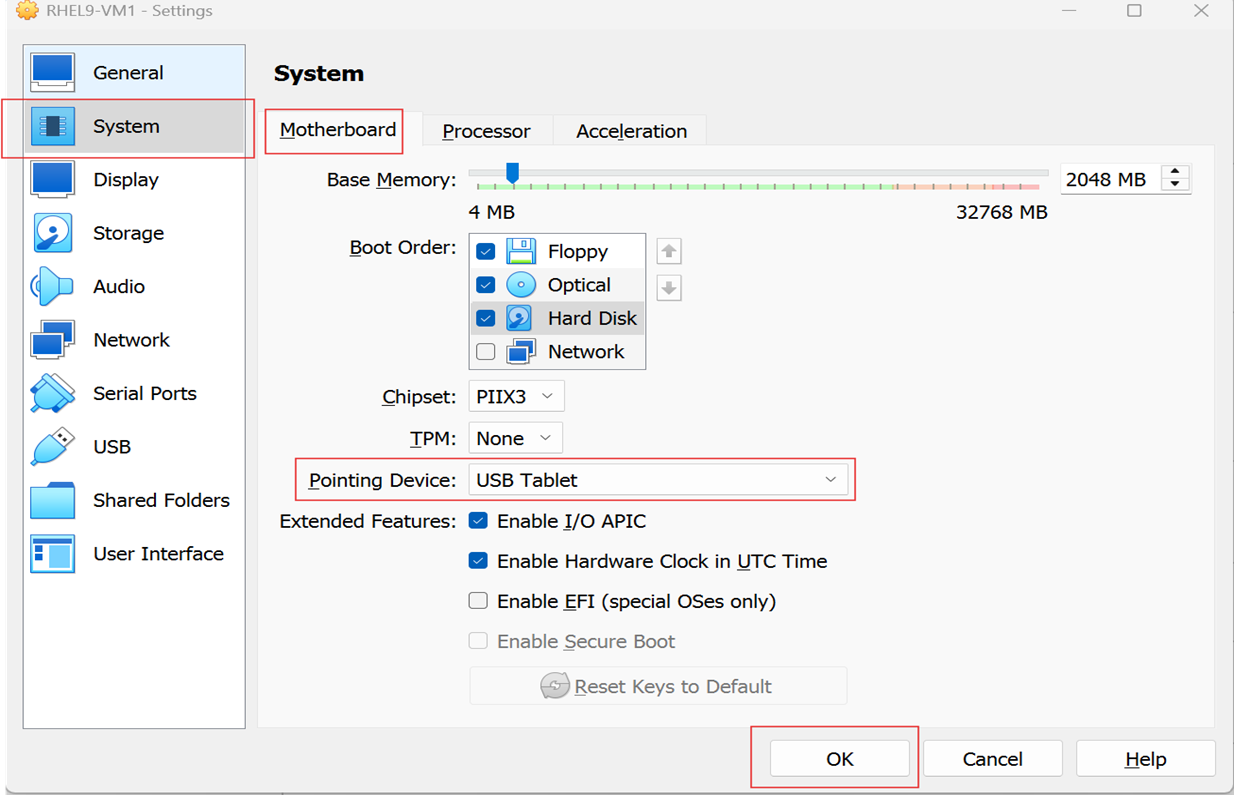Click Reset Keys to Default button
The image size is (1234, 795).
click(658, 687)
